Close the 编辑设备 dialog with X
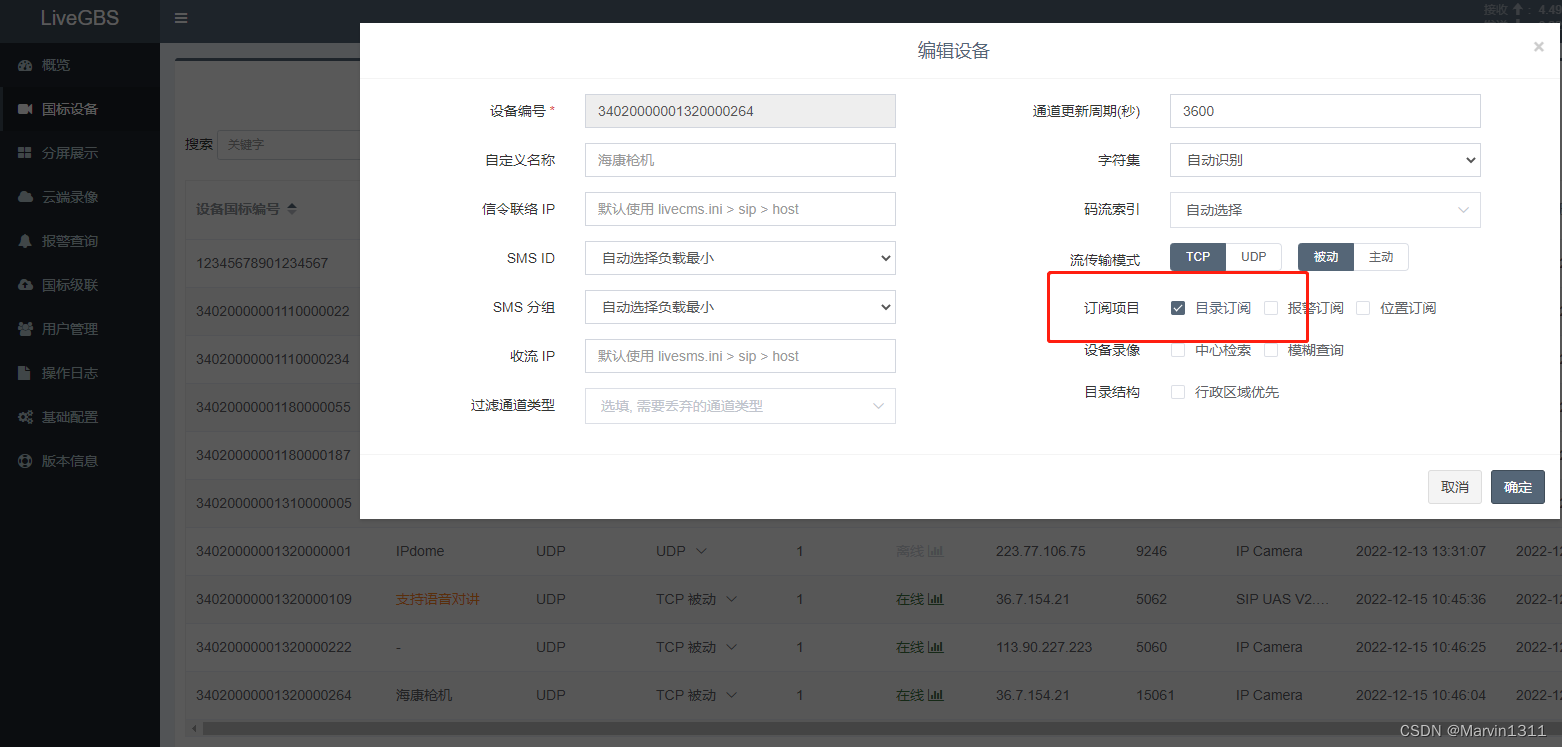This screenshot has width=1562, height=747. 1538,46
